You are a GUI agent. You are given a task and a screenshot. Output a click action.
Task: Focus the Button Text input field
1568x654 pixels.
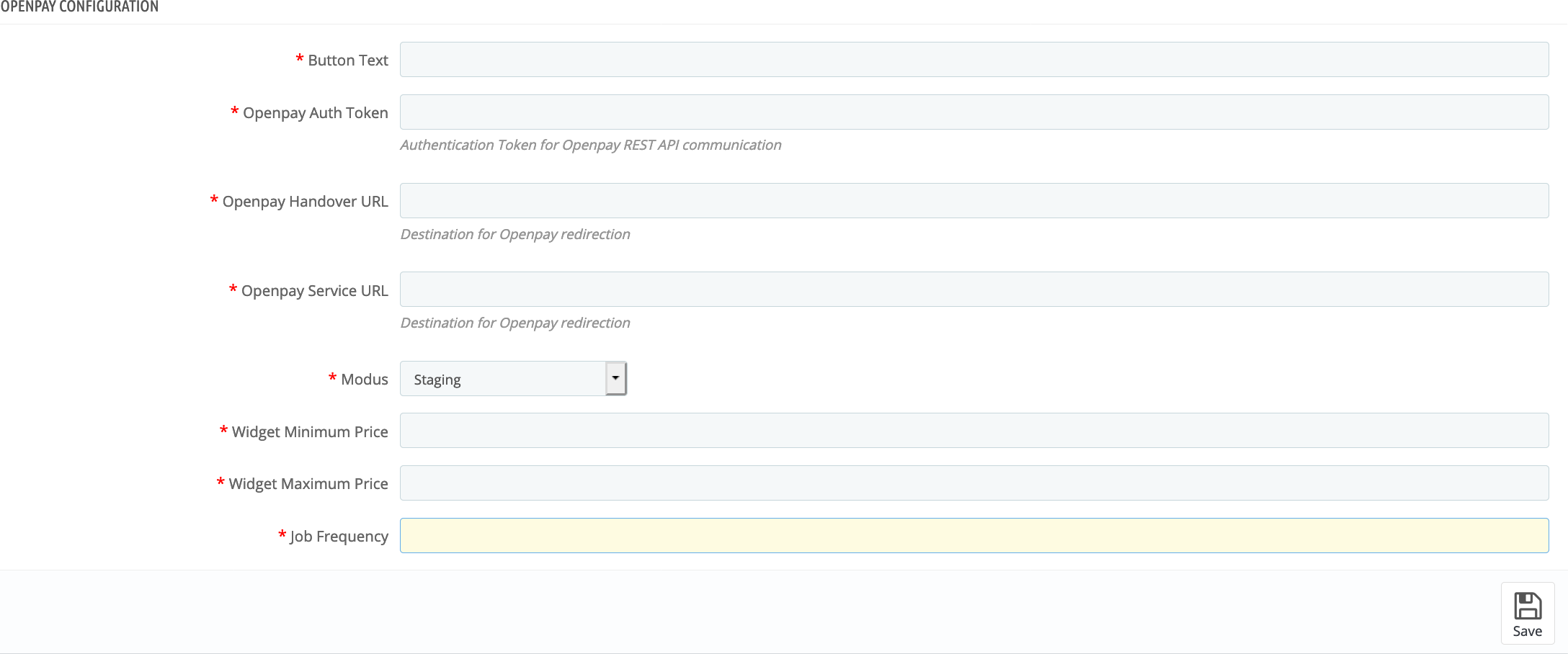[x=974, y=60]
